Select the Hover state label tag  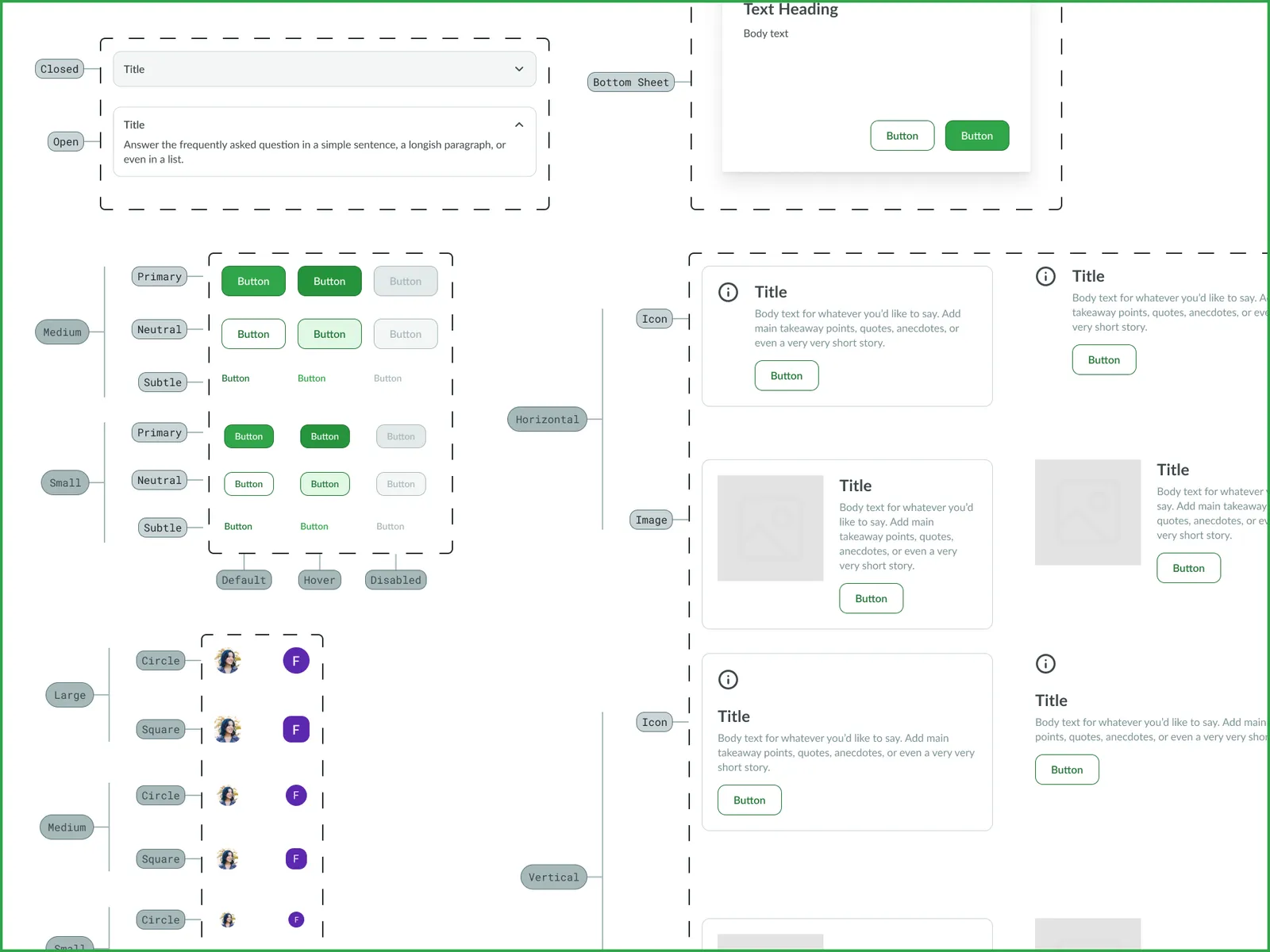click(319, 580)
